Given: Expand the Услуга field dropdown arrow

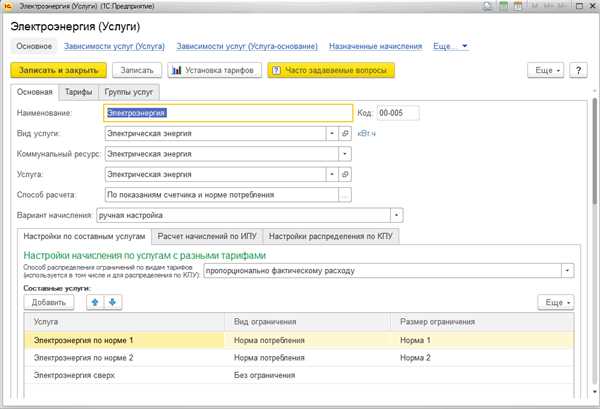Looking at the screenshot, I should (x=332, y=174).
